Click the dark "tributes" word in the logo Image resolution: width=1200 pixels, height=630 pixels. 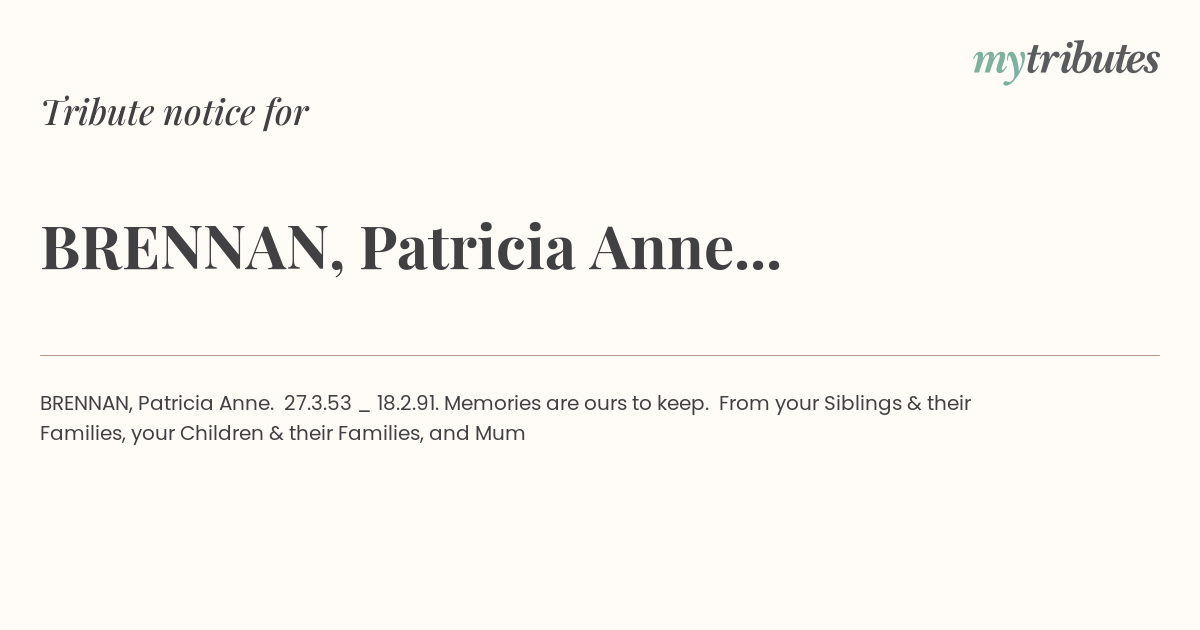point(1092,59)
